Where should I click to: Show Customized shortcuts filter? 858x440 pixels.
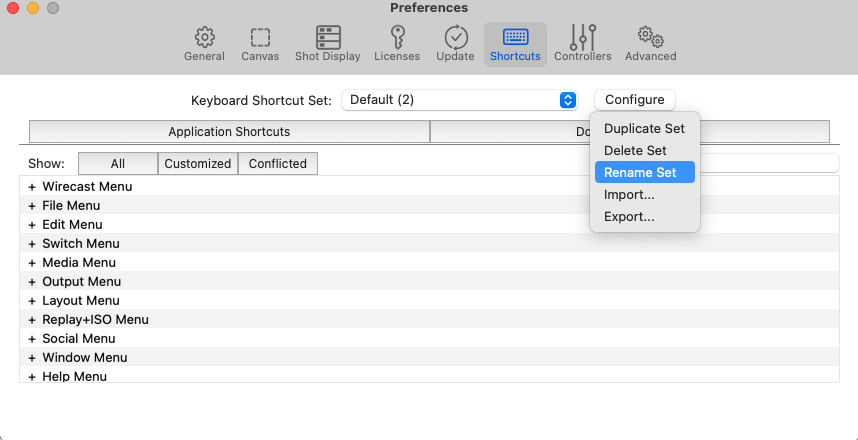click(x=198, y=164)
